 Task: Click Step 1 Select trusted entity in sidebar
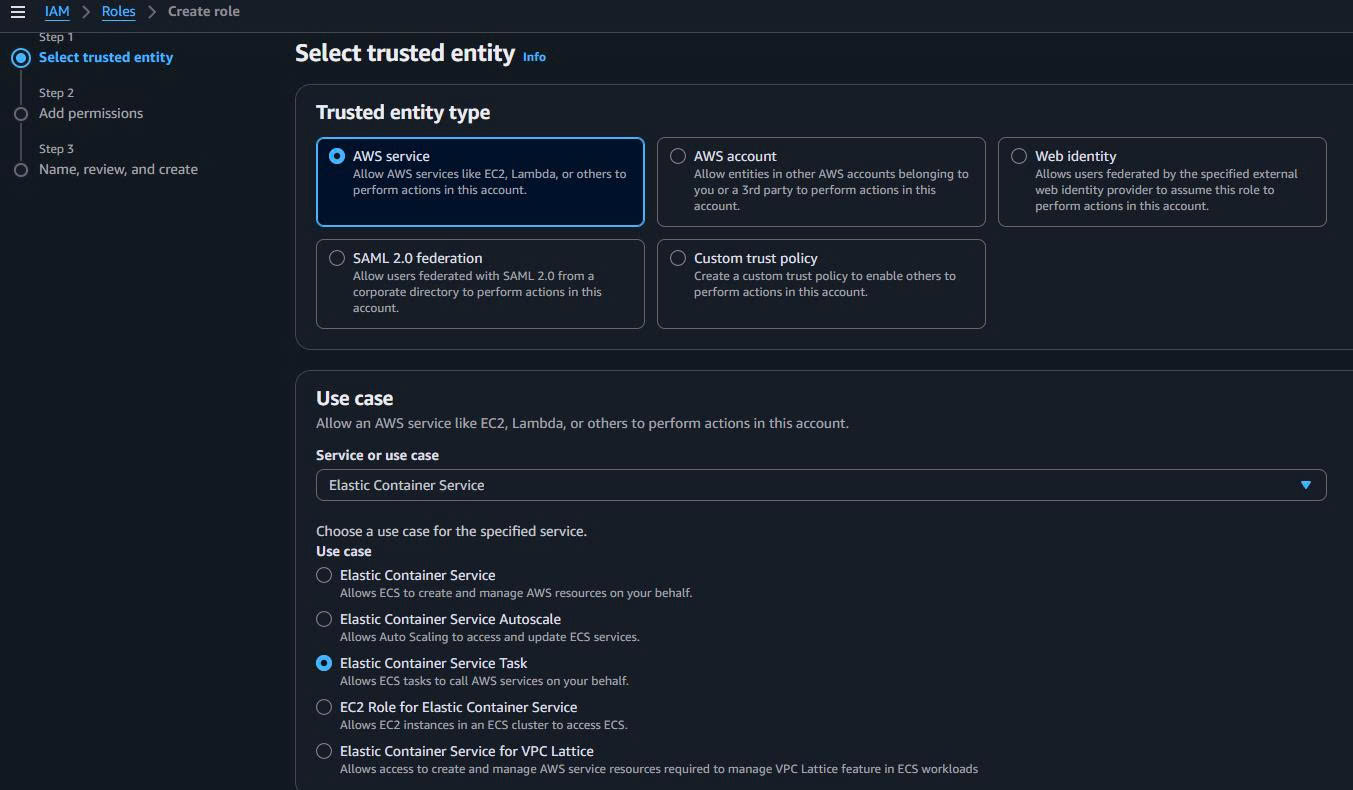coord(105,57)
